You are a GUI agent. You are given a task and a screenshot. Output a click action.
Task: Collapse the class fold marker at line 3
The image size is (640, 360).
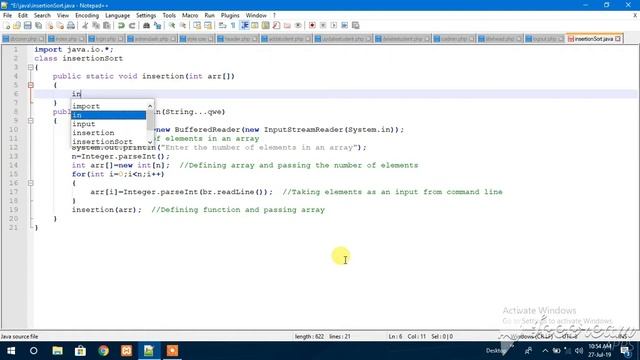(x=31, y=67)
